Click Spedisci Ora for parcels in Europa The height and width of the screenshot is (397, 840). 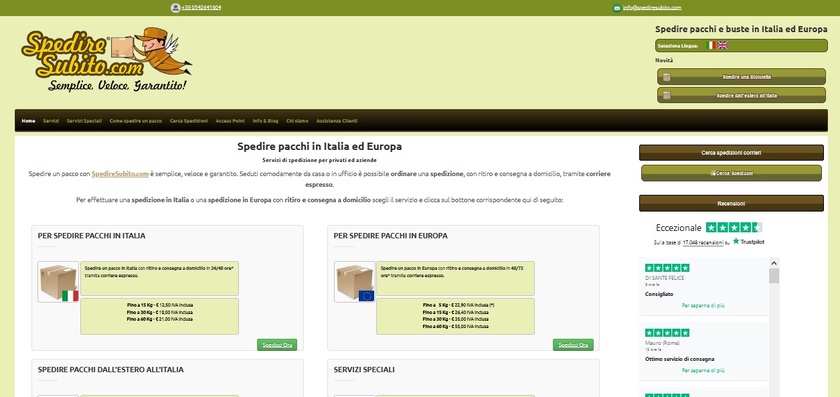pyautogui.click(x=573, y=345)
